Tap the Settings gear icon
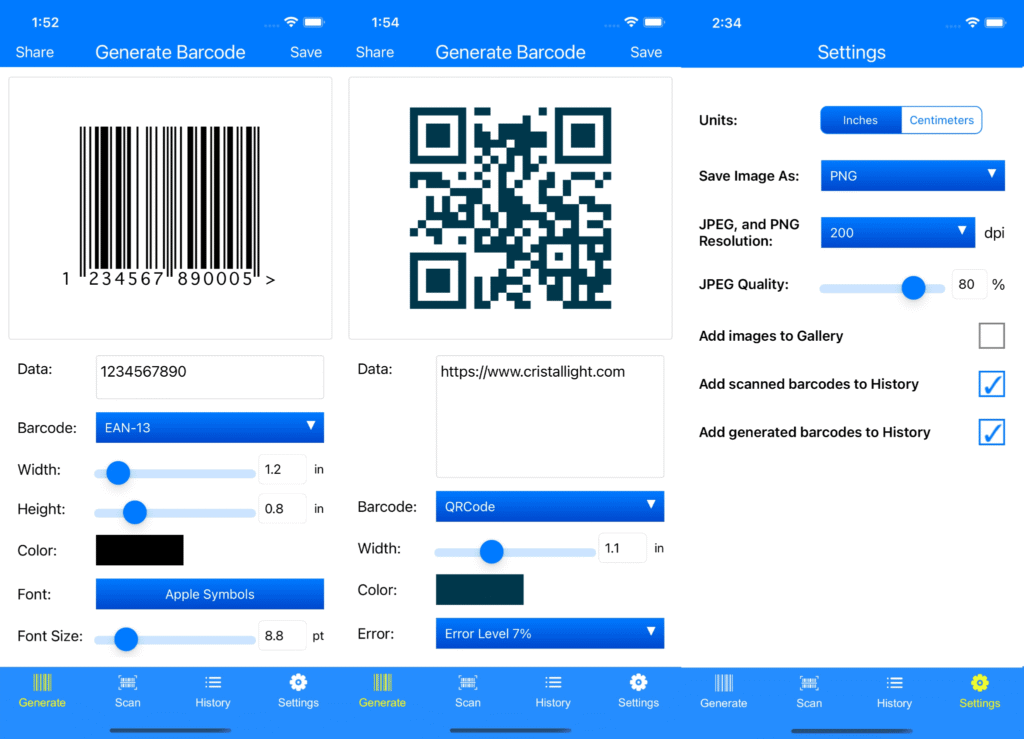This screenshot has width=1024, height=739. point(297,690)
